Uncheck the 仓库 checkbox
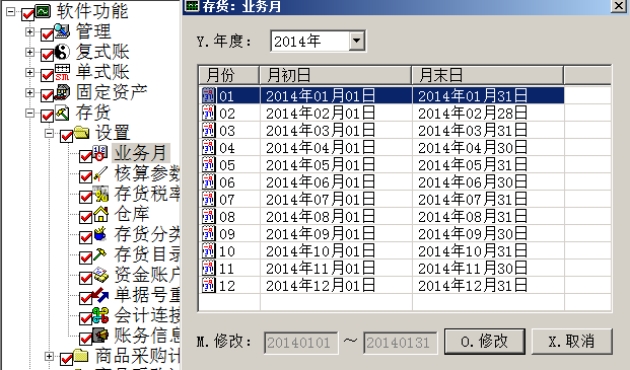Viewport: 630px width, 370px height. tap(86, 217)
